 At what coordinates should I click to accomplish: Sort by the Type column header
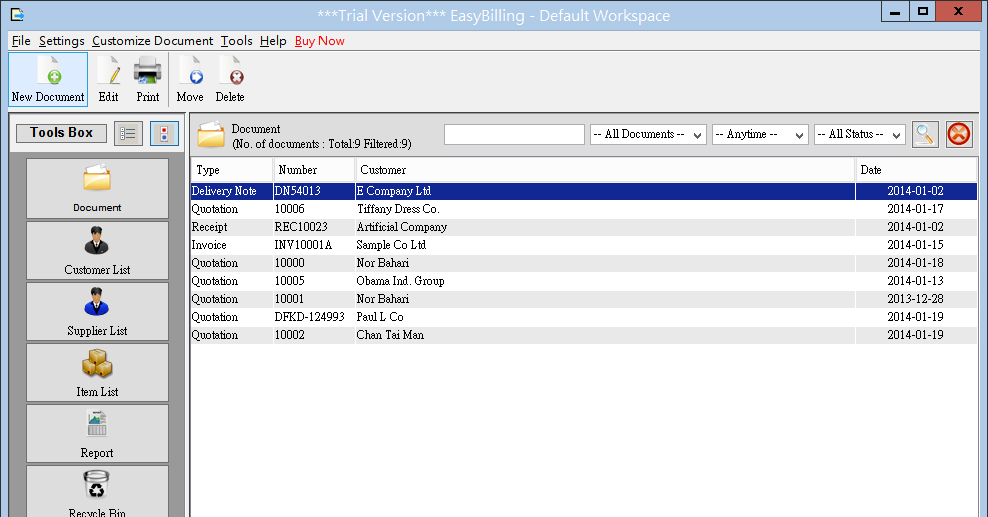[232, 170]
